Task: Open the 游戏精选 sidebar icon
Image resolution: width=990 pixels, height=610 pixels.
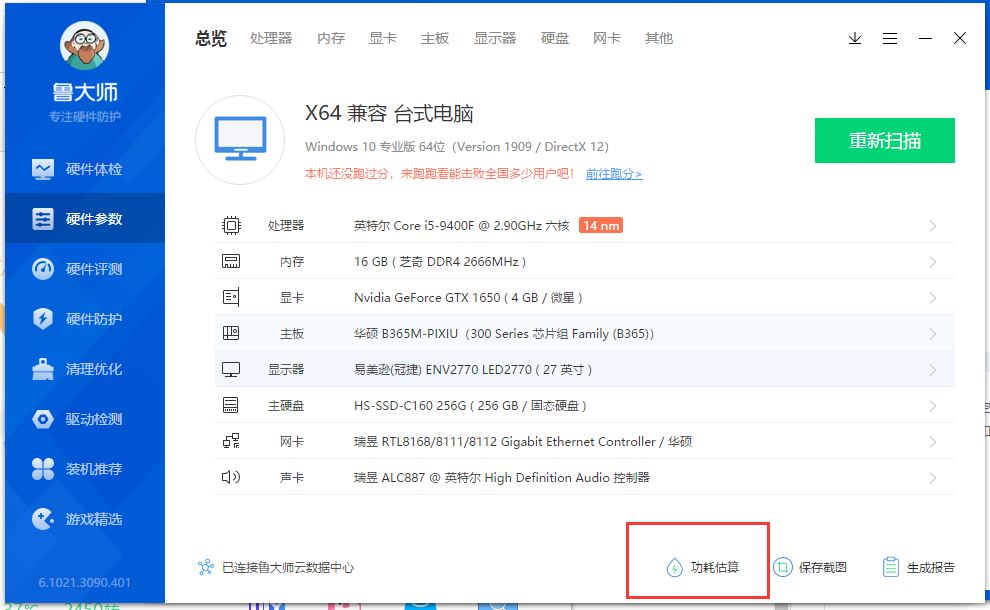Action: click(43, 519)
